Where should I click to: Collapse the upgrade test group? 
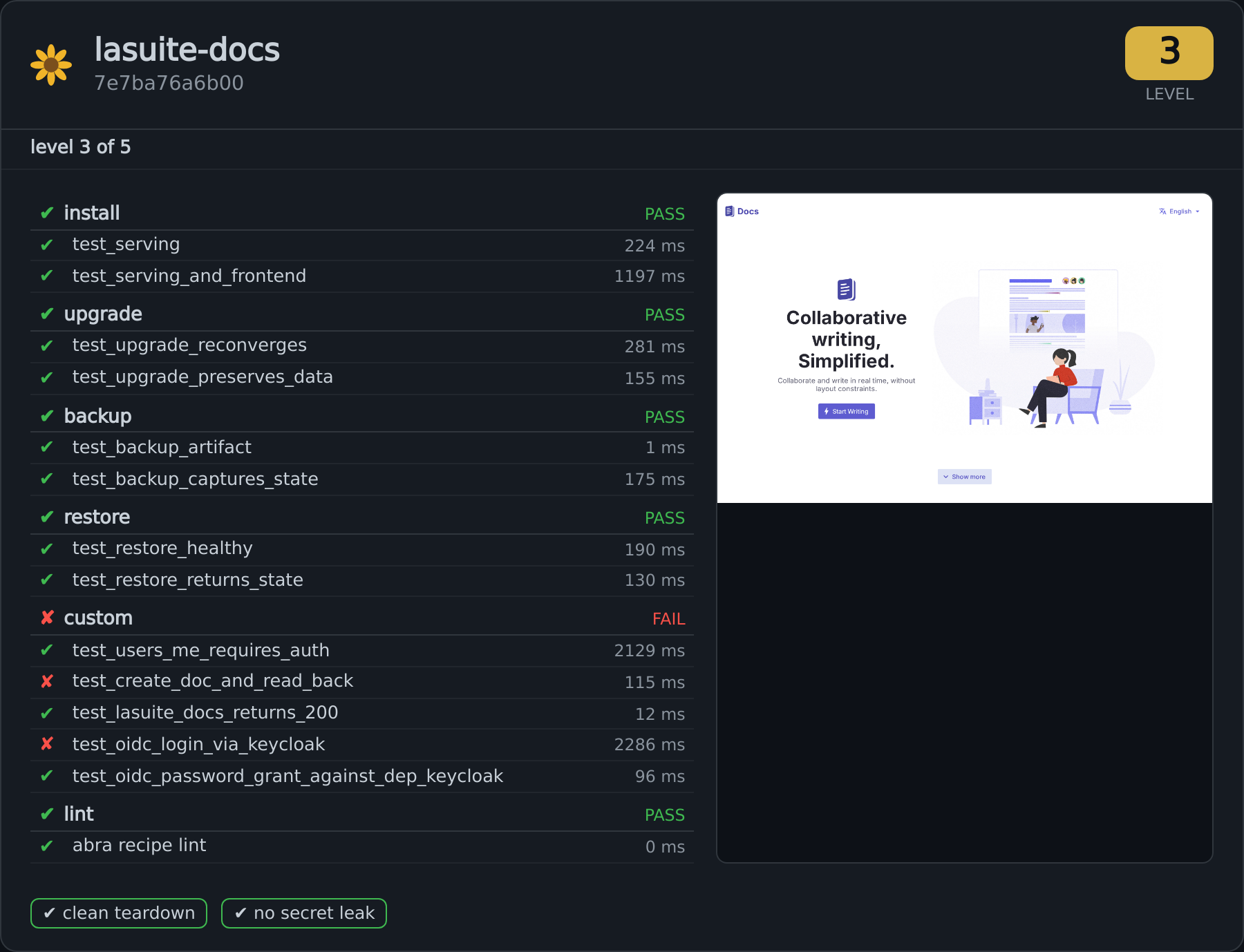tap(362, 314)
